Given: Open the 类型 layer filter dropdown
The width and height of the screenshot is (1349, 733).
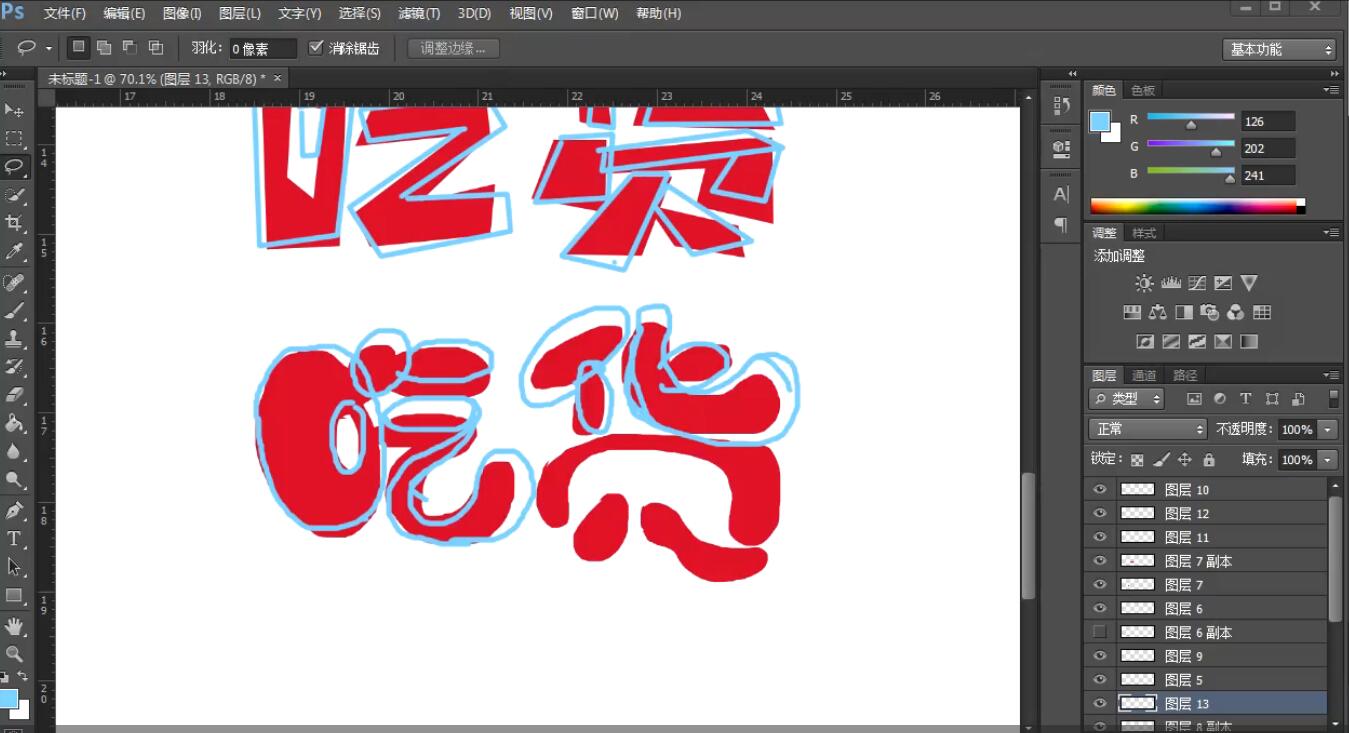Looking at the screenshot, I should (1126, 399).
